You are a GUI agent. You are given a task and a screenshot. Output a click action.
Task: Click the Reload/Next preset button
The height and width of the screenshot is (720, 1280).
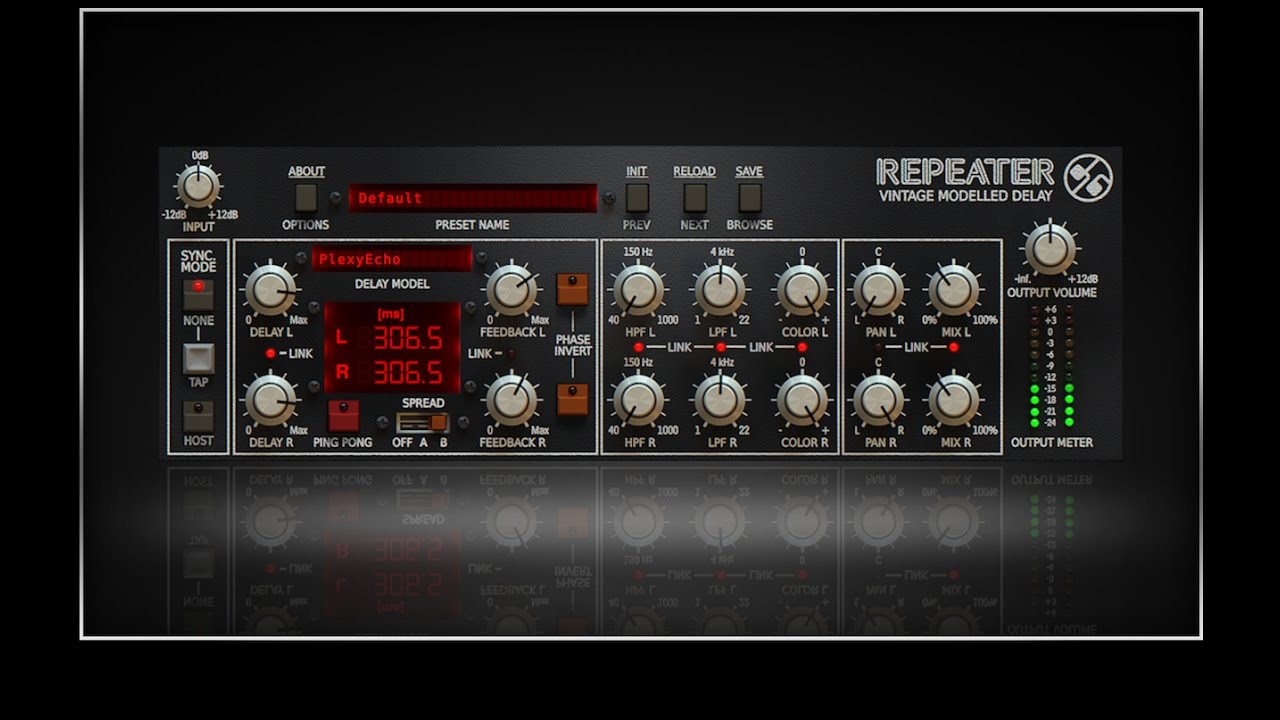tap(694, 198)
